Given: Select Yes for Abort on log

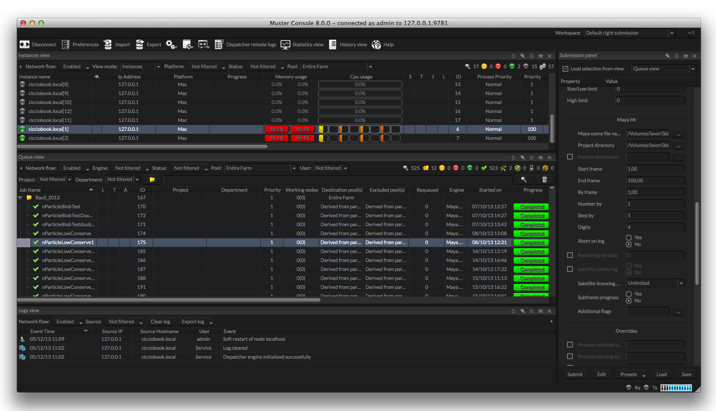Looking at the screenshot, I should pos(629,238).
